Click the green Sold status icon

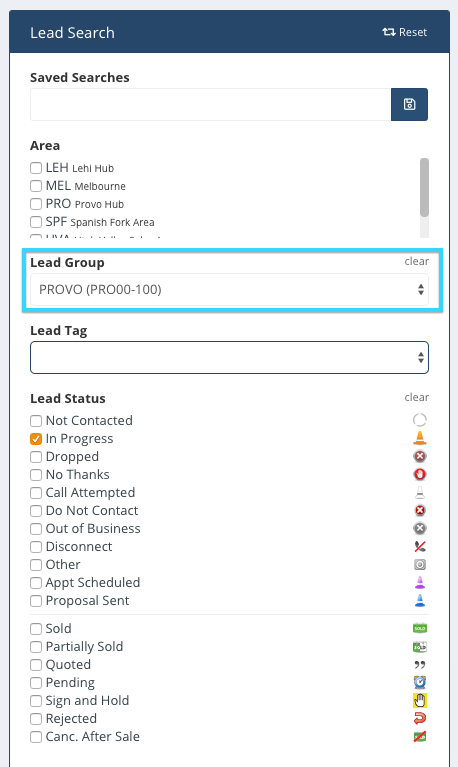click(420, 628)
